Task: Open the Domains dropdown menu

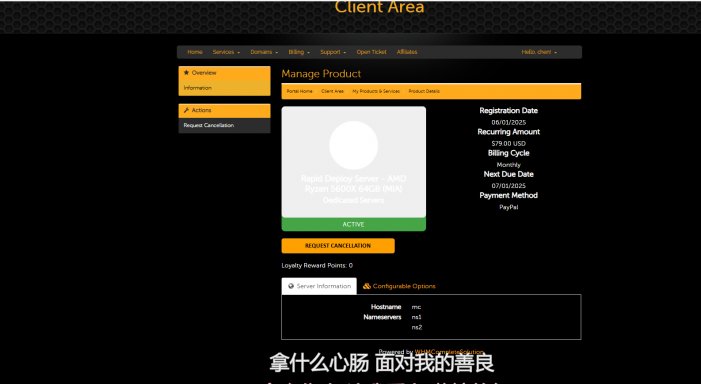Action: (264, 52)
